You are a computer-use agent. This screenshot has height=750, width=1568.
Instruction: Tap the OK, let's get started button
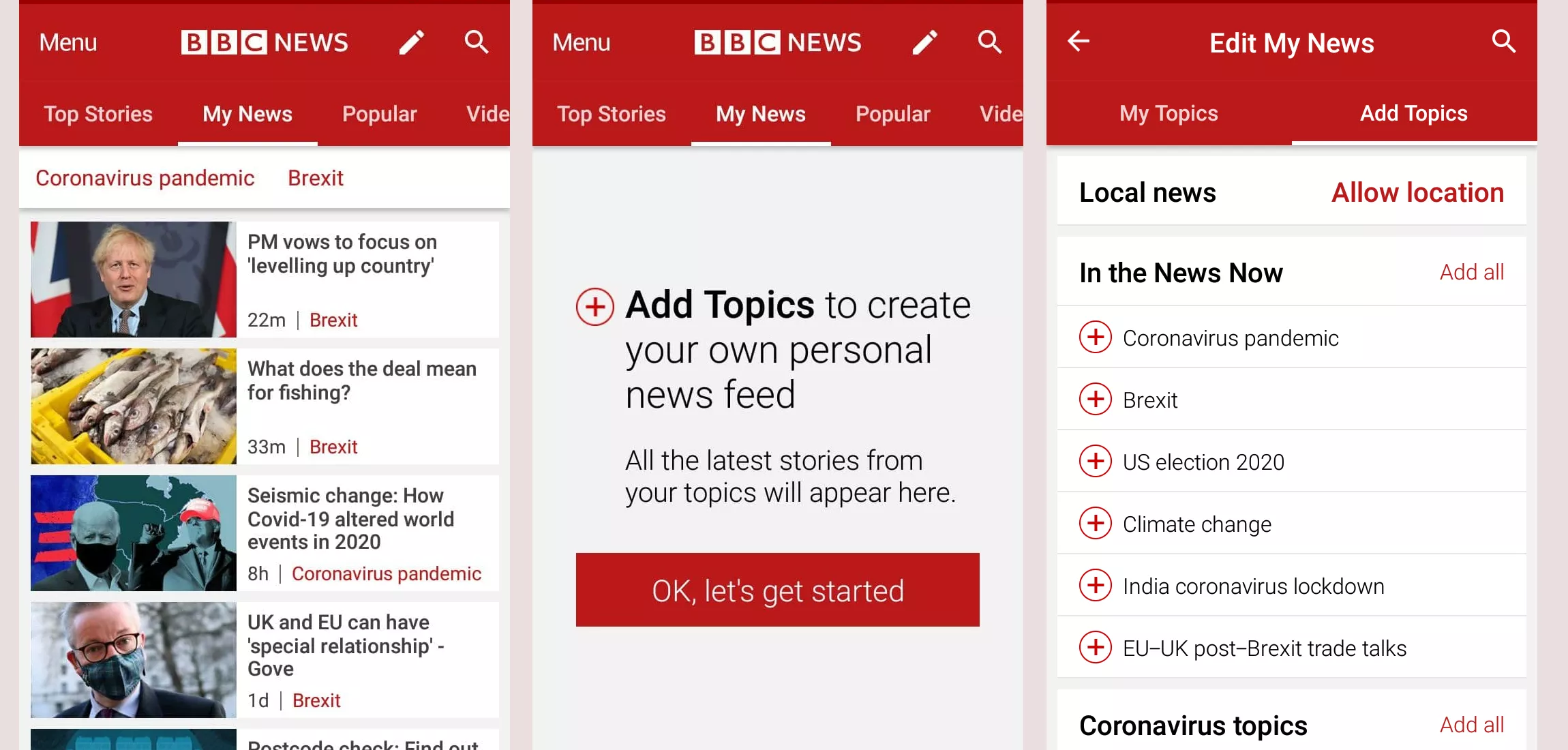(778, 590)
